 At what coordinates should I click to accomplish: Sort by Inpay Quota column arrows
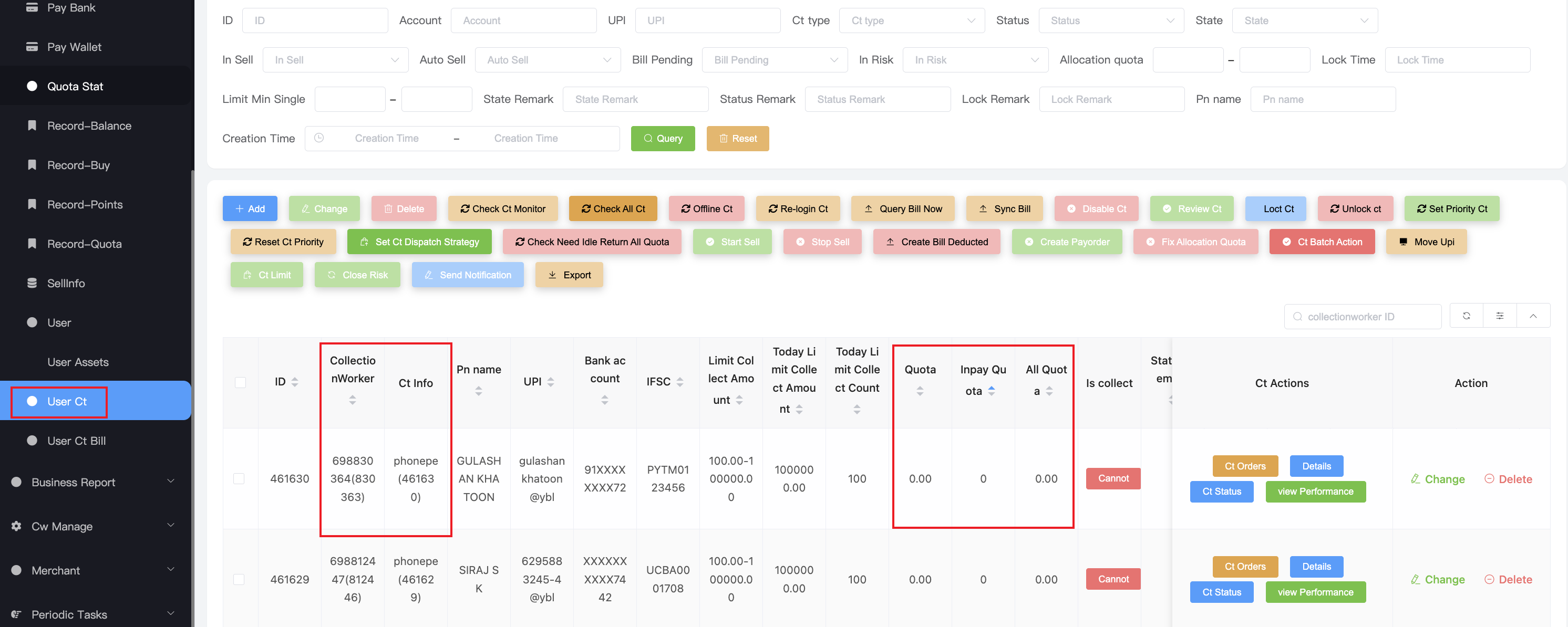pyautogui.click(x=992, y=391)
